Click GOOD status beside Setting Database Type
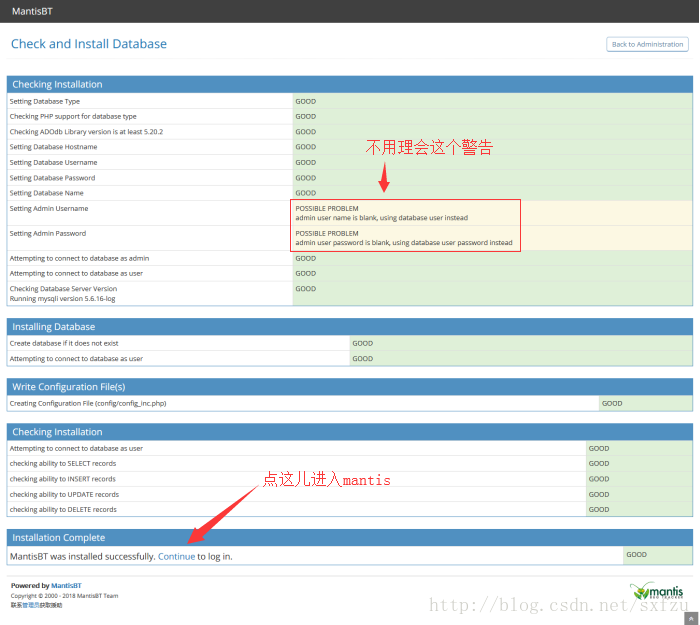The height and width of the screenshot is (625, 700). [x=305, y=101]
